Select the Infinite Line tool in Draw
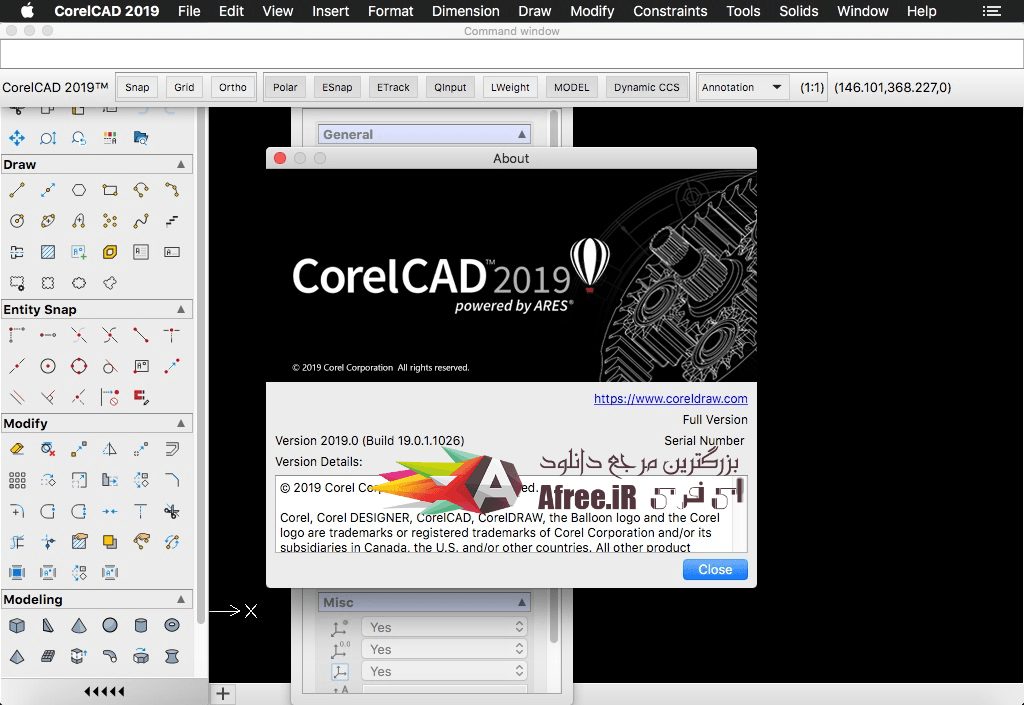 (x=48, y=190)
